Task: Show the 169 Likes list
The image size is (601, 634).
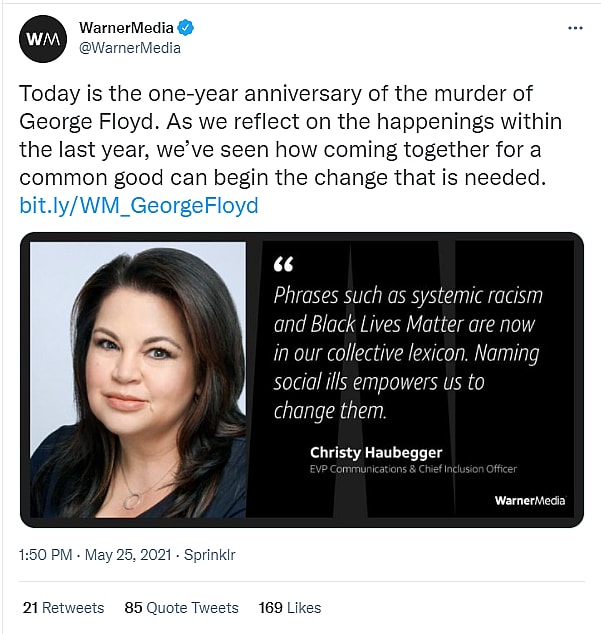Action: (289, 607)
